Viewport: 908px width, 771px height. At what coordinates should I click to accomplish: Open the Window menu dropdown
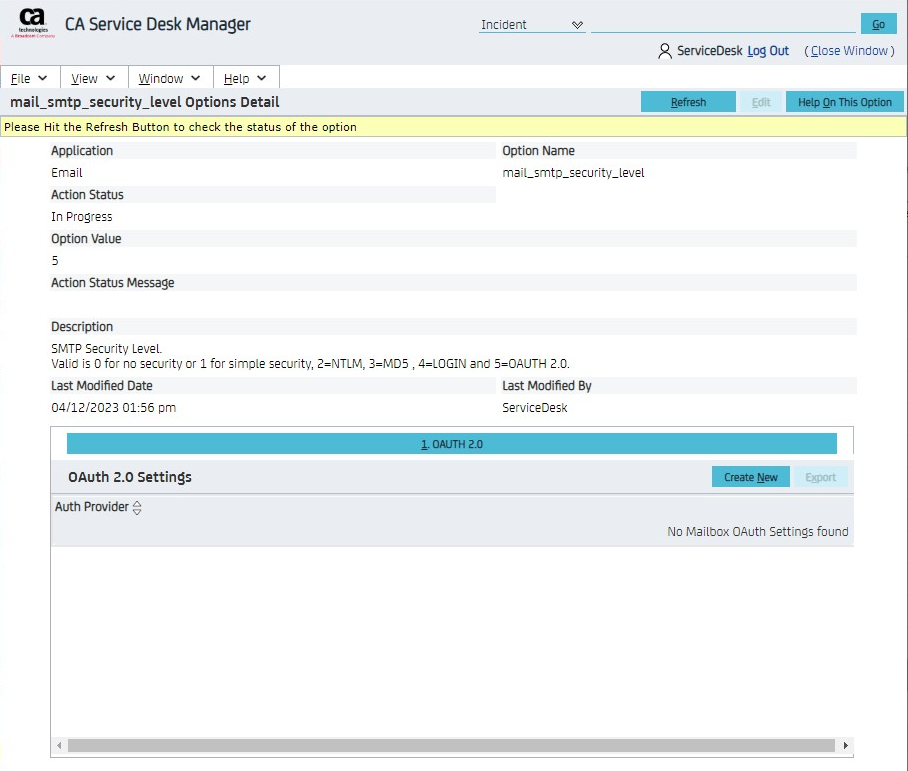169,78
